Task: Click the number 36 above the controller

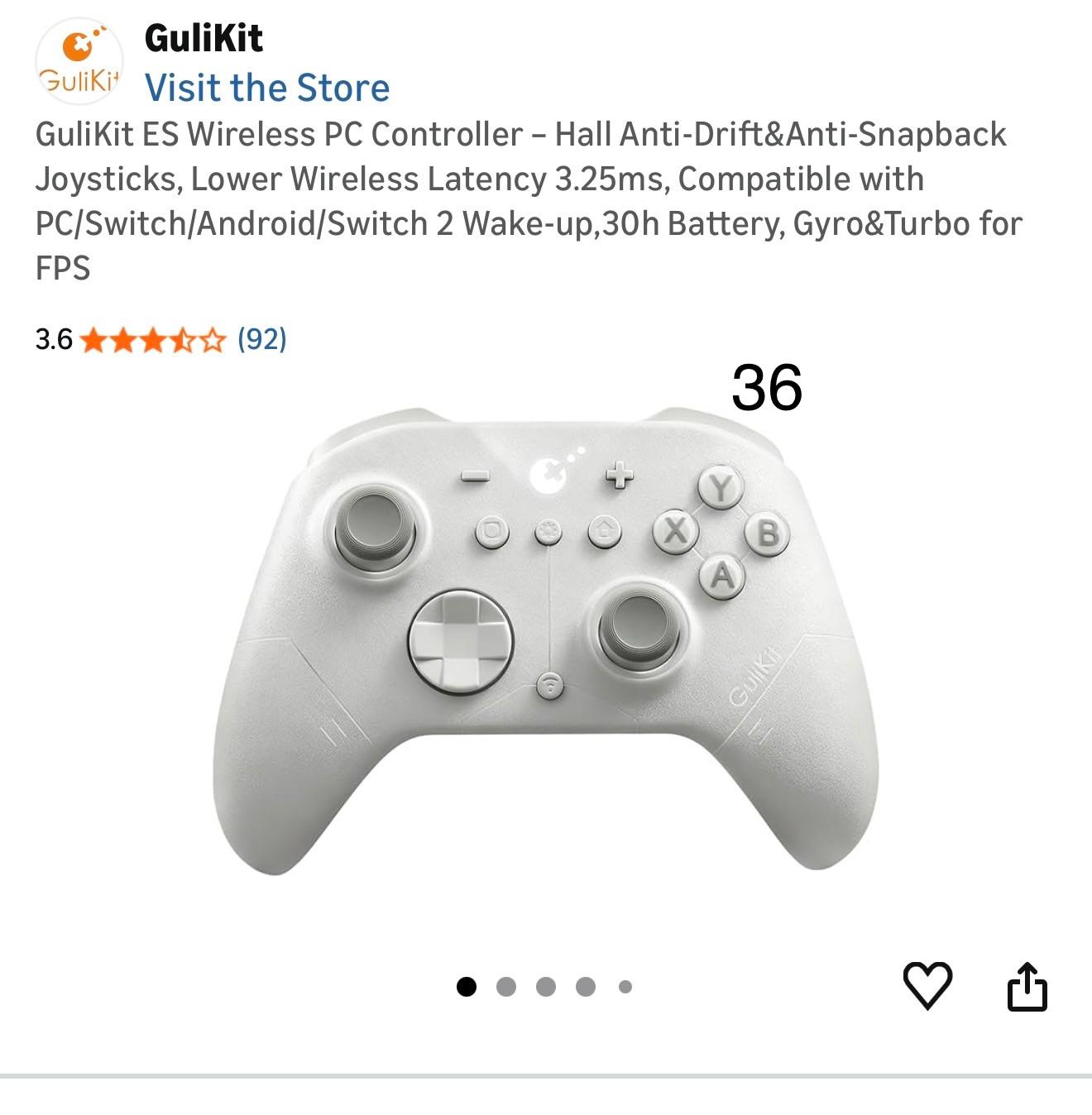Action: 767,387
